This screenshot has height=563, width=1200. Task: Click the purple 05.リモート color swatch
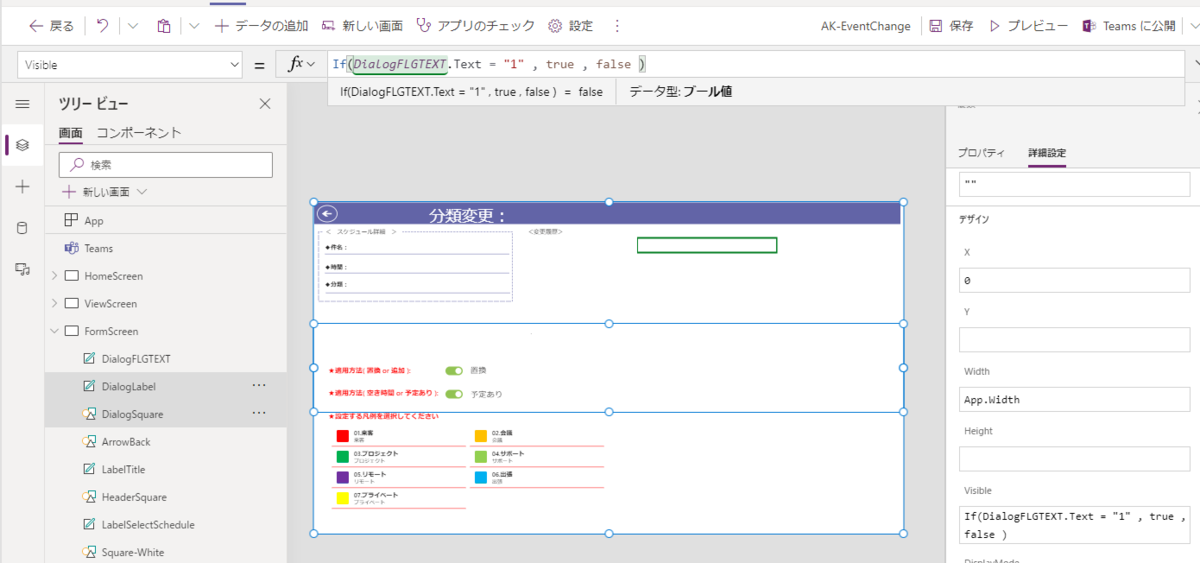pyautogui.click(x=342, y=477)
